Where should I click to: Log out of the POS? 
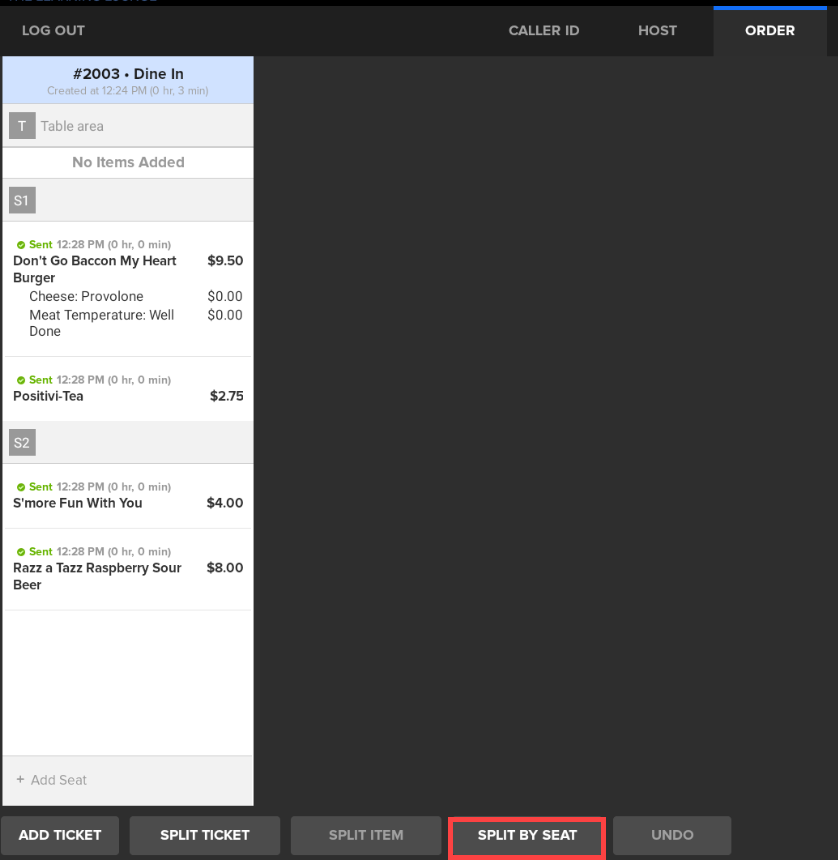53,30
